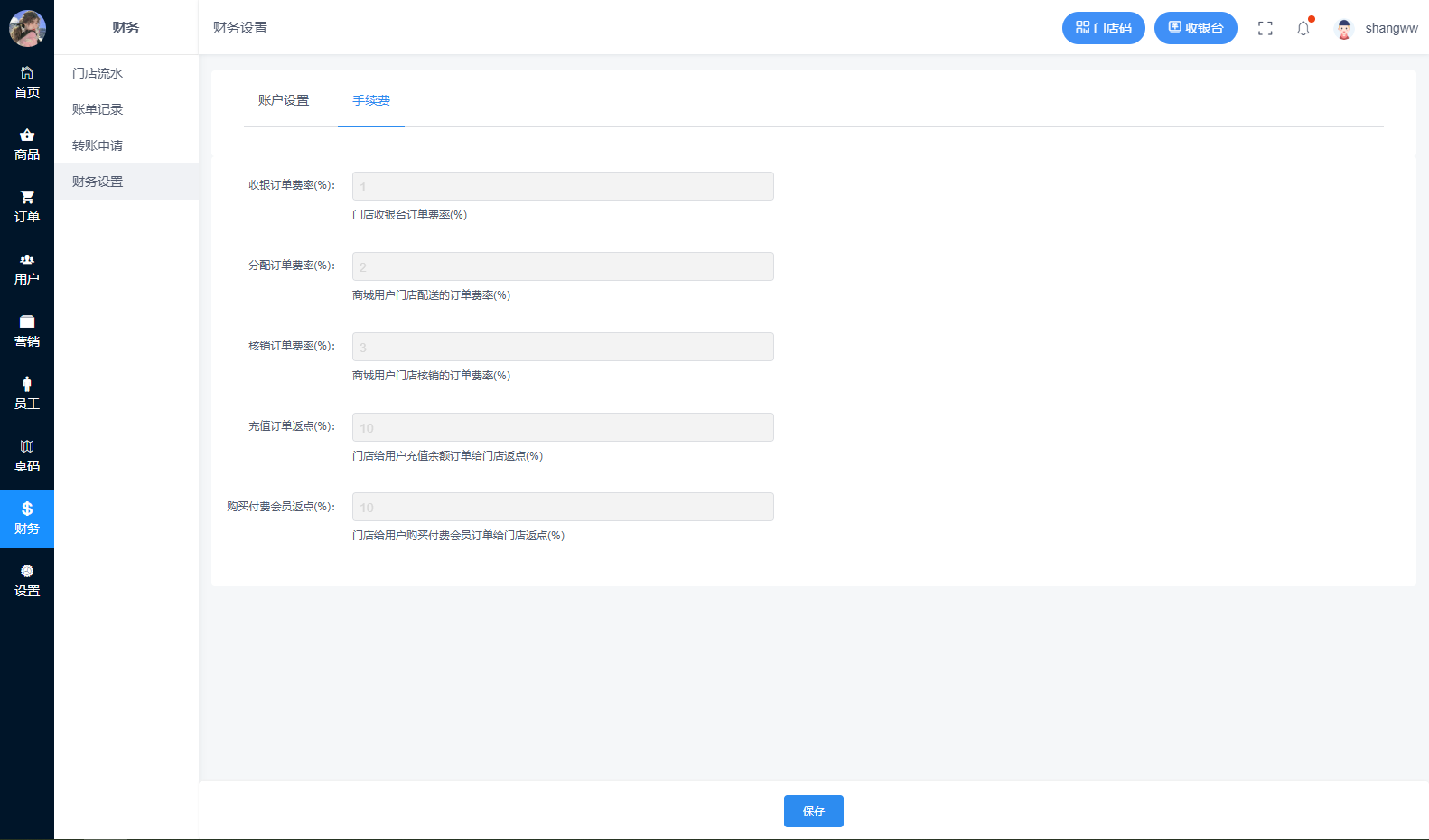This screenshot has height=840, width=1429.
Task: Toggle fullscreen mode icon in header
Action: [x=1265, y=29]
